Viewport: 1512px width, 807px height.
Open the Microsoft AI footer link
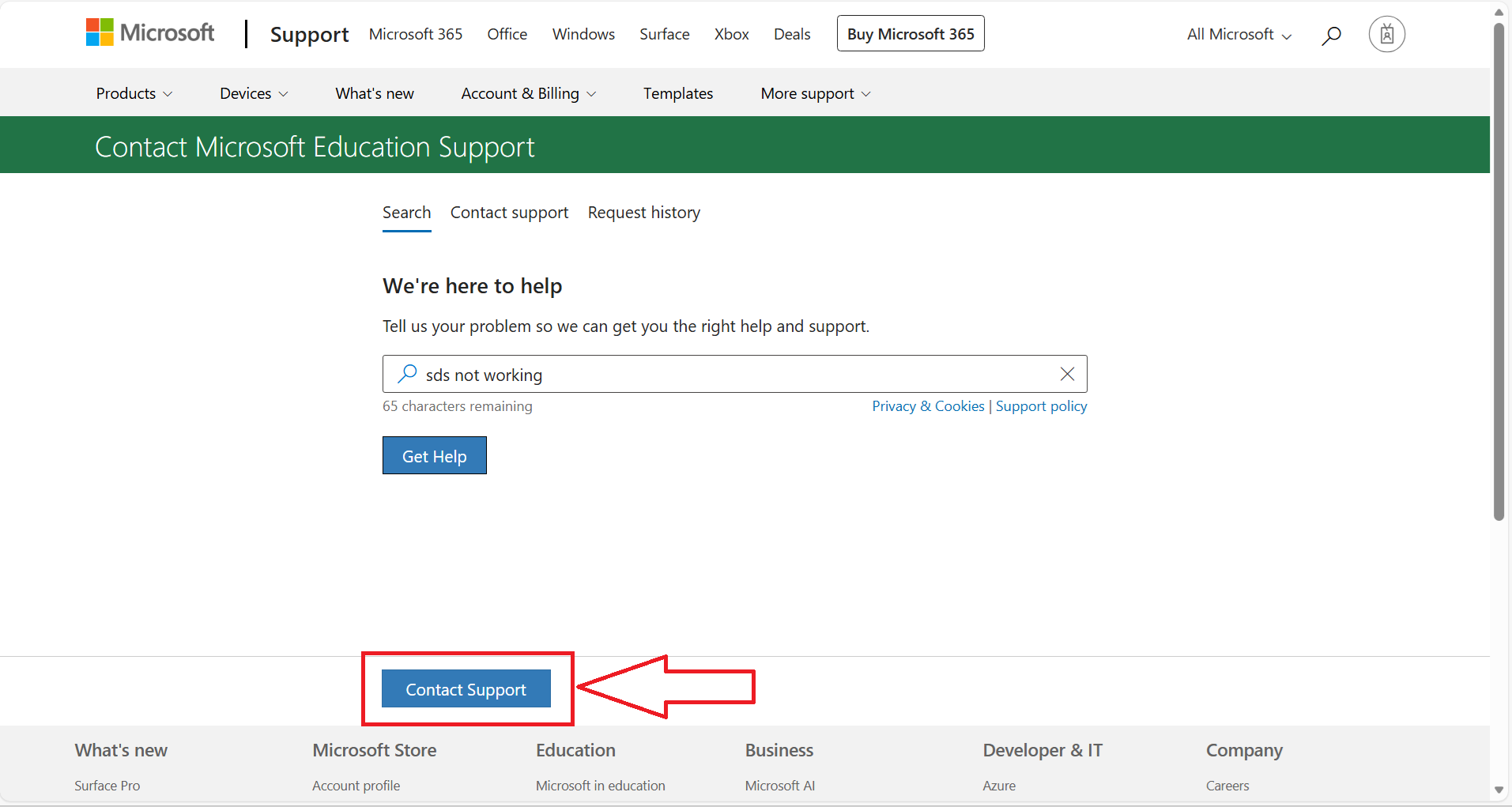[x=780, y=786]
